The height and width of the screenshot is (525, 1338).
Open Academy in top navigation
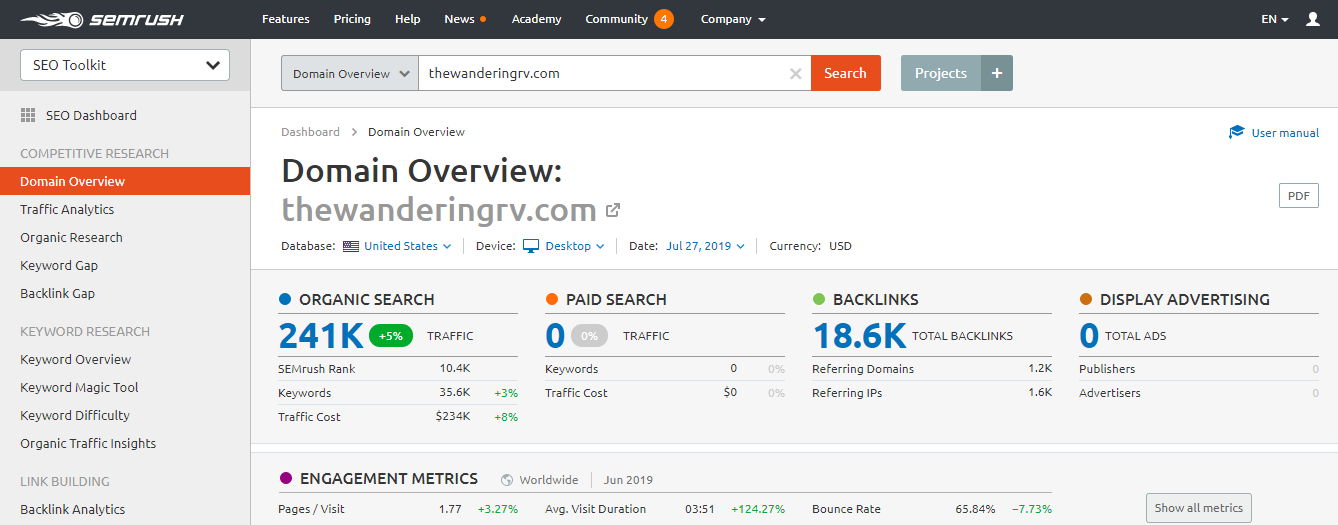coord(537,19)
